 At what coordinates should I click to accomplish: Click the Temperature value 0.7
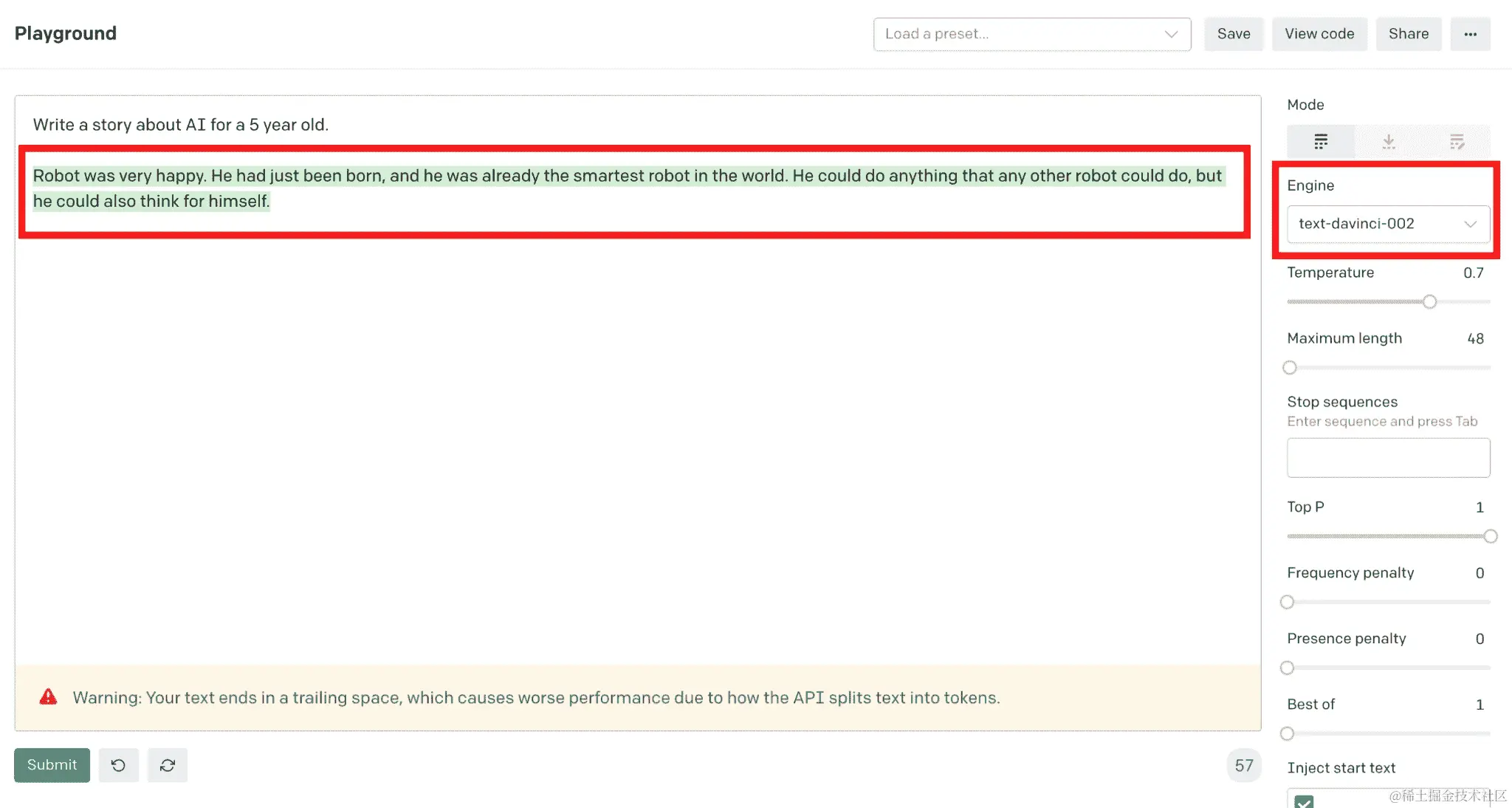click(x=1473, y=273)
